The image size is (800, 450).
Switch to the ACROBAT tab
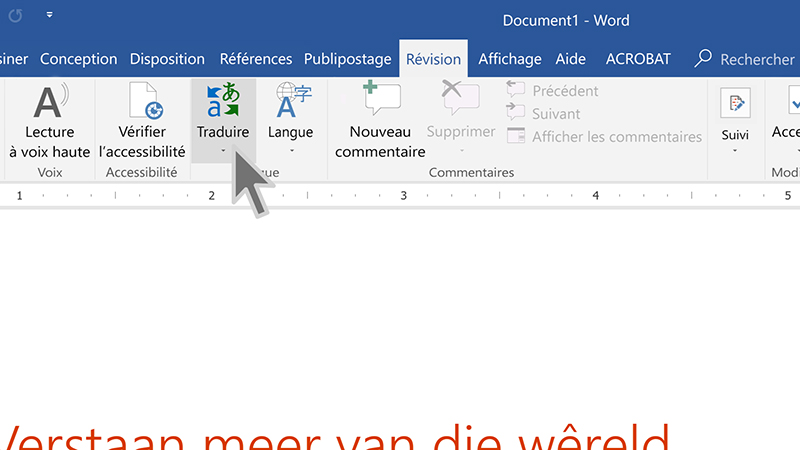point(638,59)
